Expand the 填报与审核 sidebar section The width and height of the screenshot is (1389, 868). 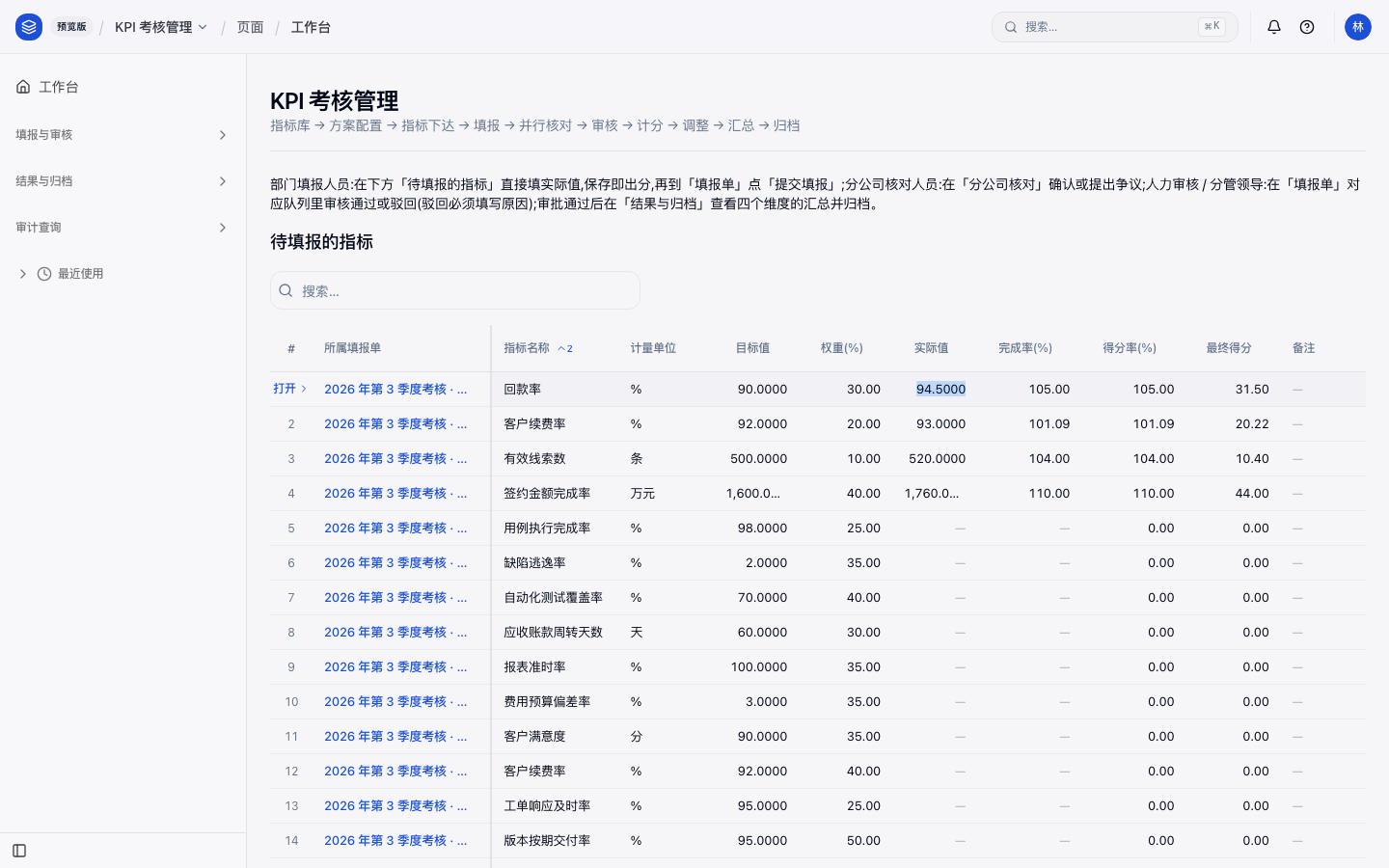pos(123,135)
